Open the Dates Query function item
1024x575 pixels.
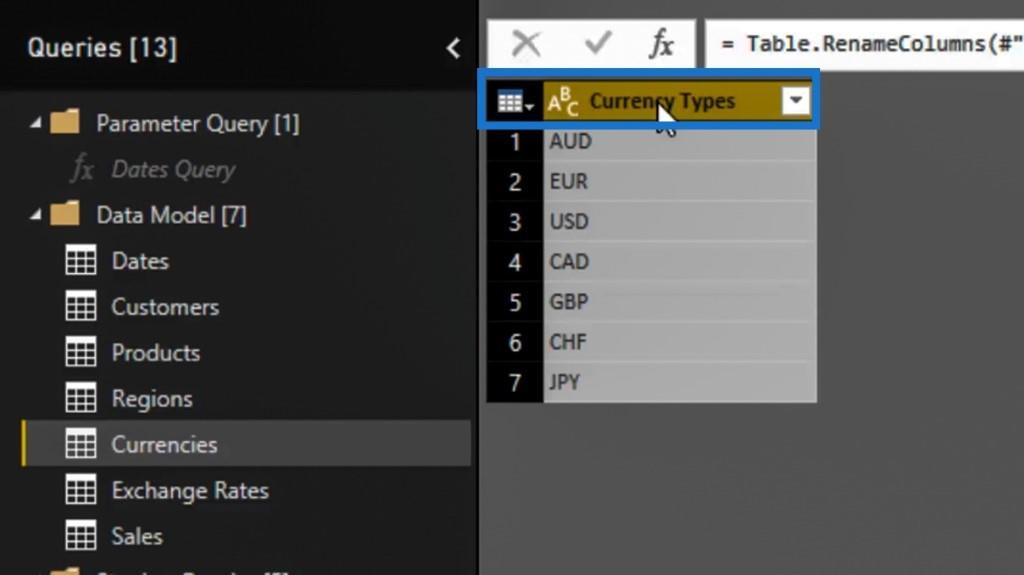coord(173,170)
